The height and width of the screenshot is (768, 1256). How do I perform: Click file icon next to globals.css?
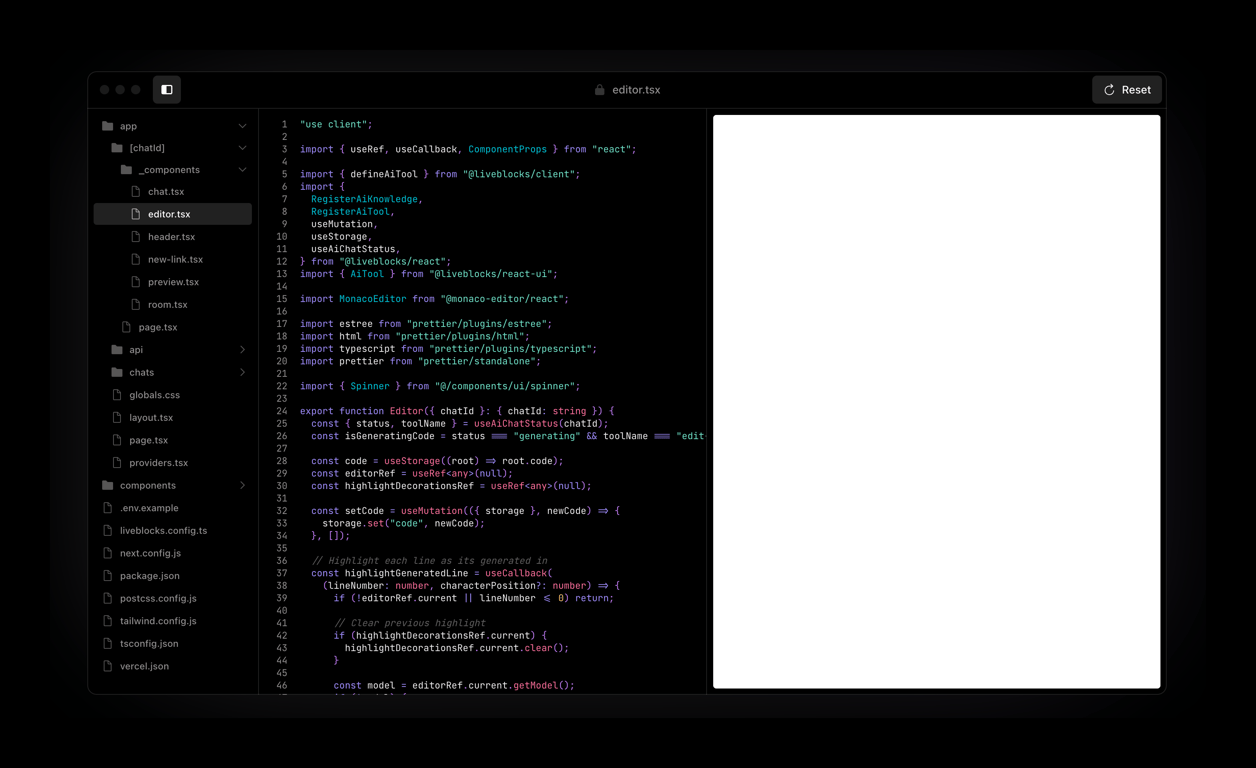pyautogui.click(x=117, y=395)
